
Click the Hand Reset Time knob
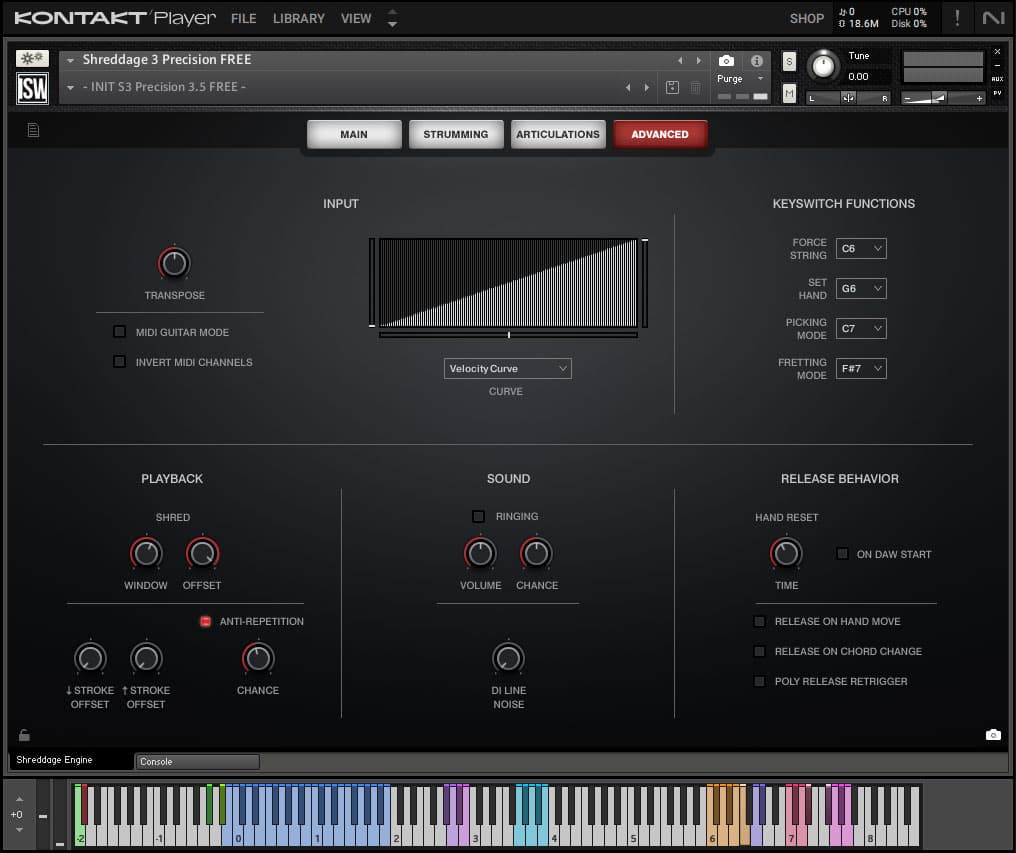[787, 554]
